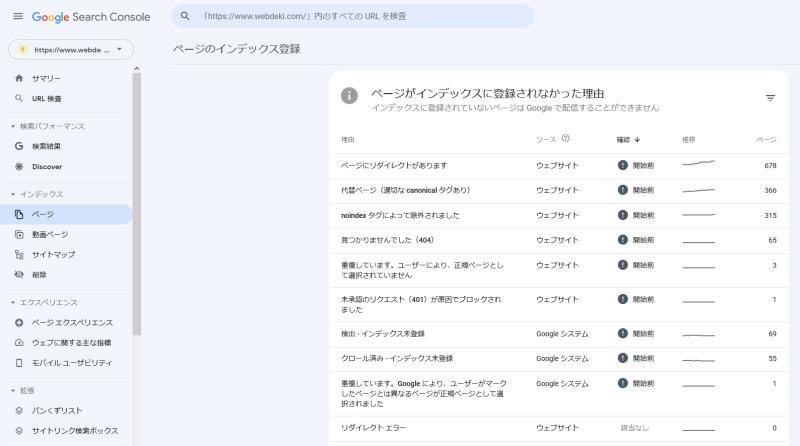Image resolution: width=800 pixels, height=446 pixels.
Task: Click status icon in the 401 blocked row
Action: tap(622, 299)
